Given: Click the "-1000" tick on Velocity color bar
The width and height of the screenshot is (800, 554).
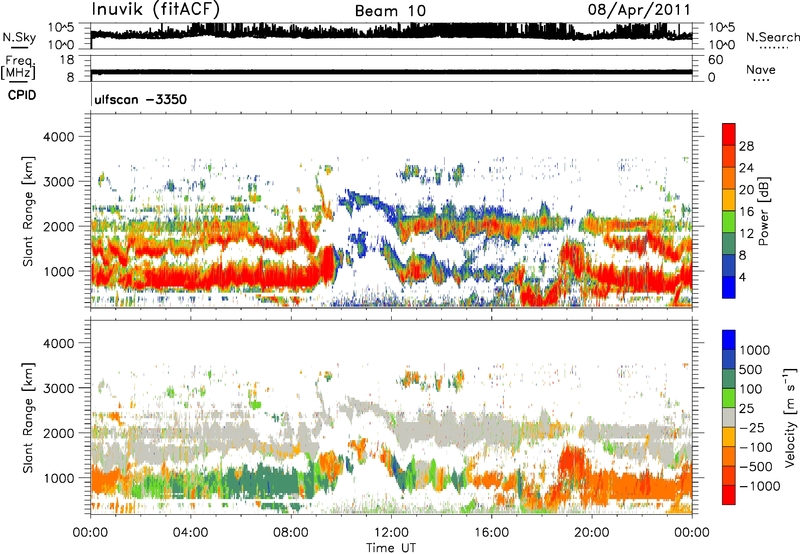Looking at the screenshot, I should tap(759, 486).
